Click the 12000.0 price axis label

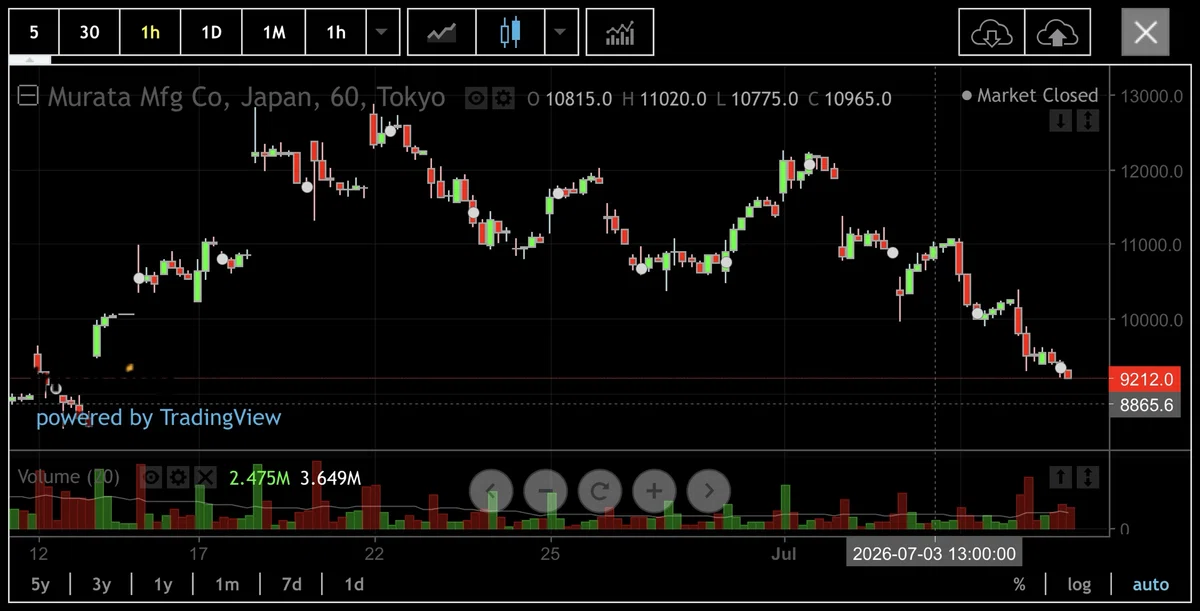[x=1151, y=171]
